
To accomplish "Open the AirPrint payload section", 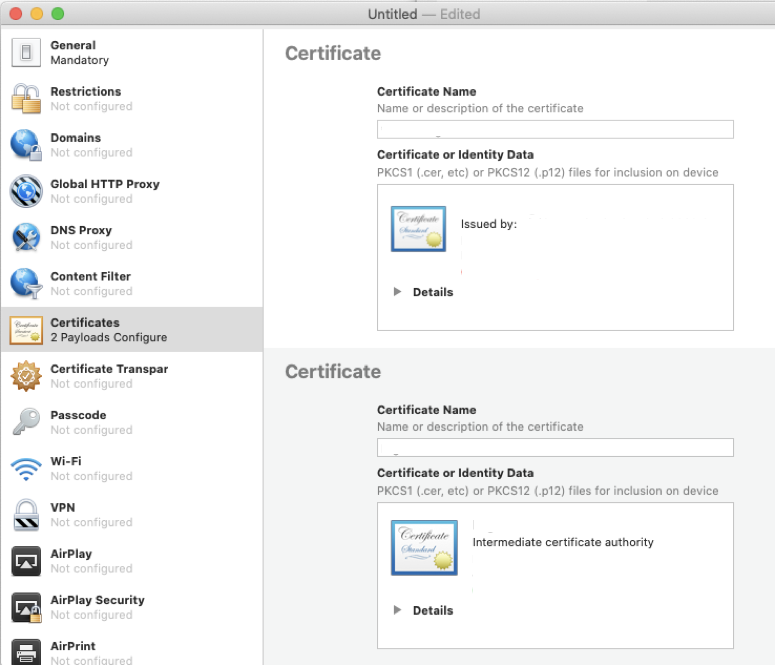I will pyautogui.click(x=131, y=649).
